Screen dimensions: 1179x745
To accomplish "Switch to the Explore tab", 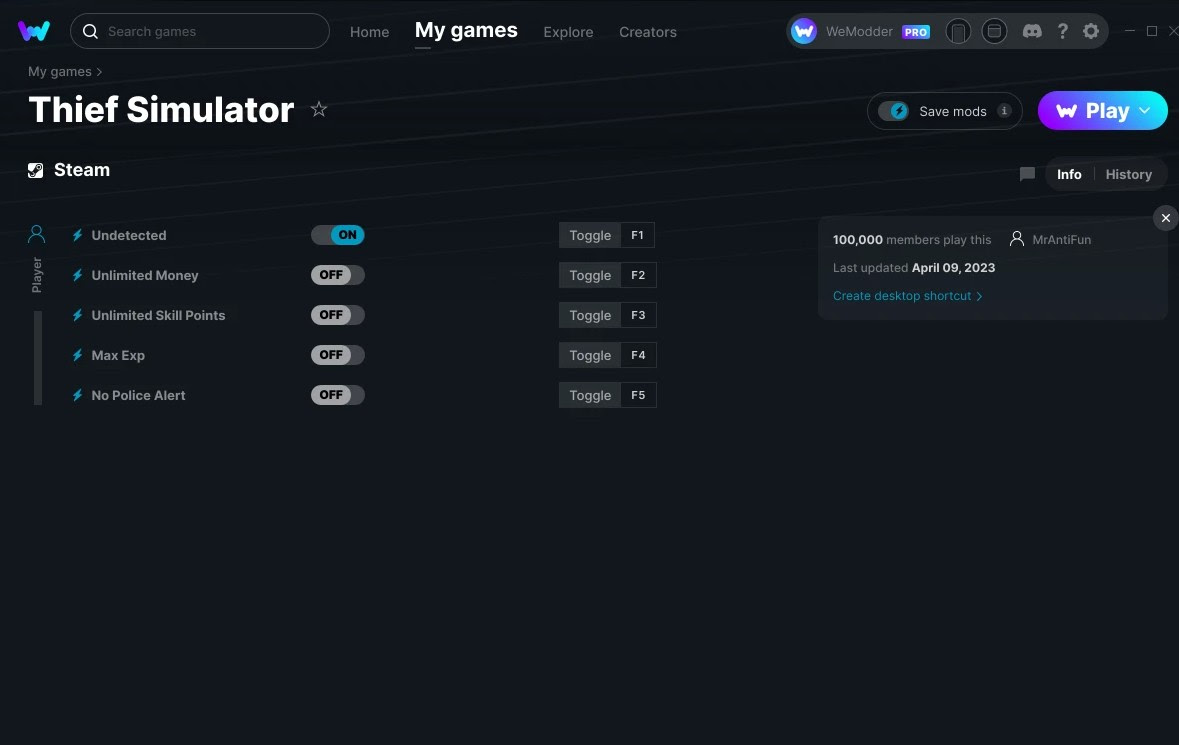I will (568, 32).
